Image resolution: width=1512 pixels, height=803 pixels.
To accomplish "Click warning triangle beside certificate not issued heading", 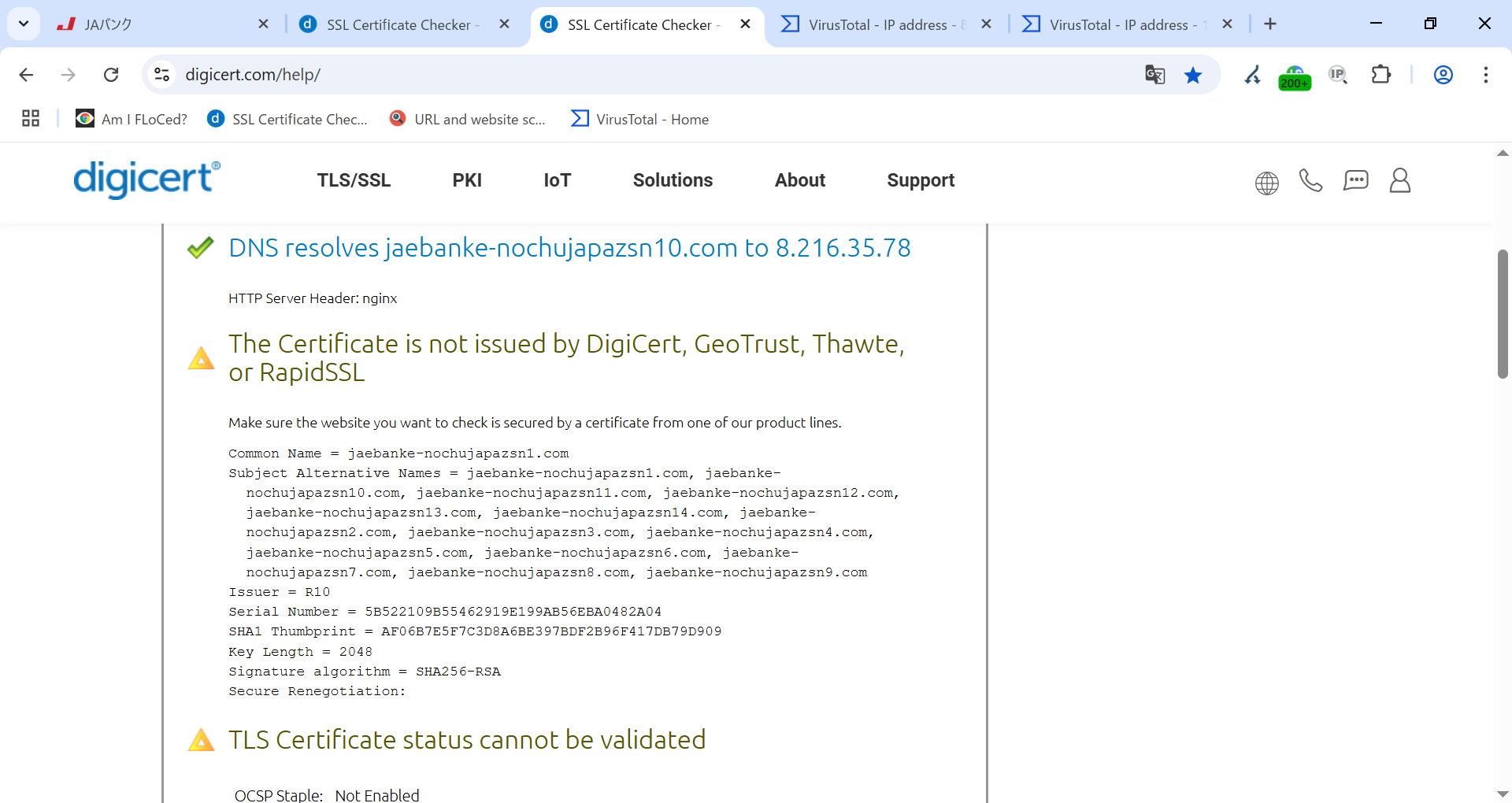I will tap(201, 358).
